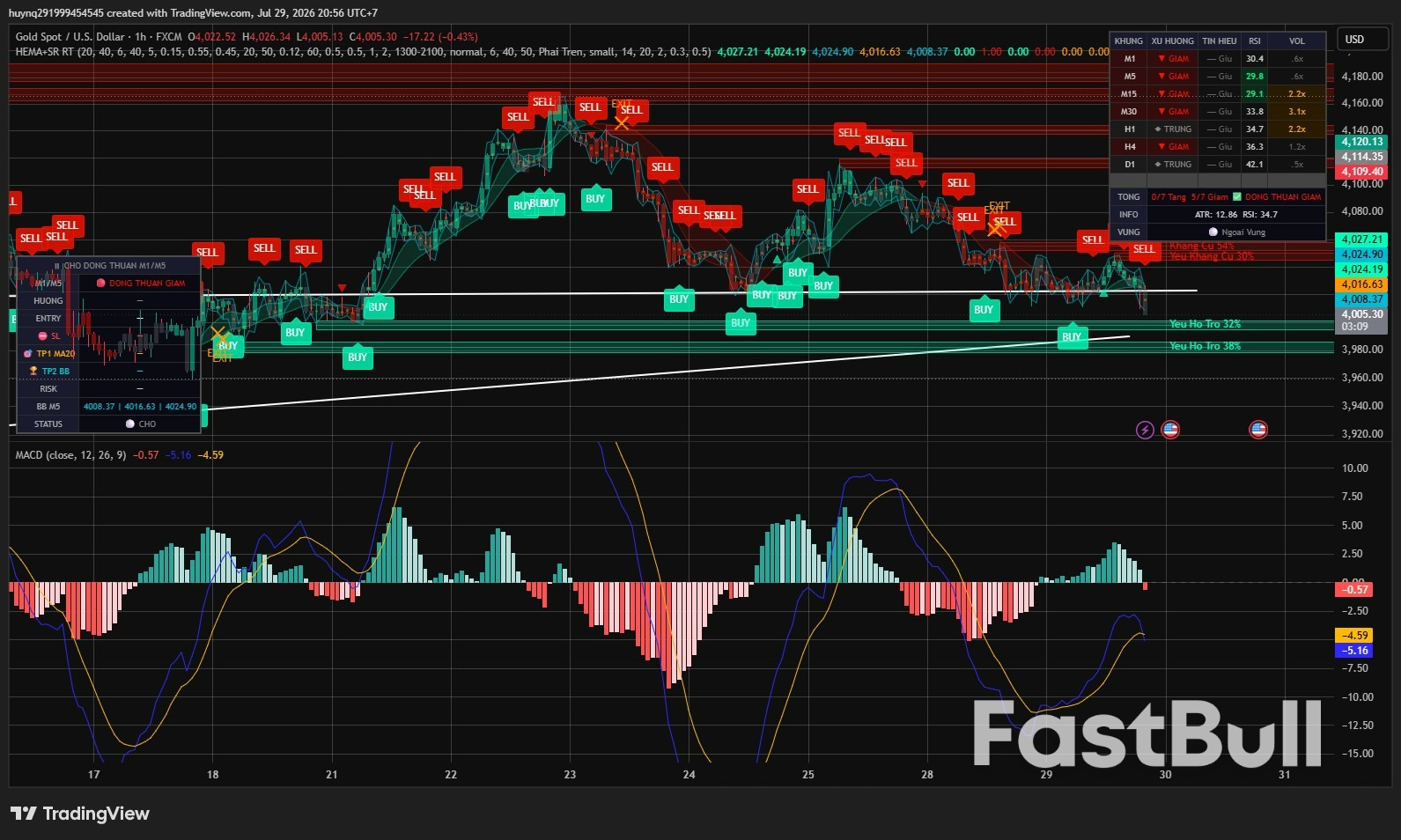Click the 4,005.30 current price label
1401x840 pixels.
click(x=1361, y=314)
